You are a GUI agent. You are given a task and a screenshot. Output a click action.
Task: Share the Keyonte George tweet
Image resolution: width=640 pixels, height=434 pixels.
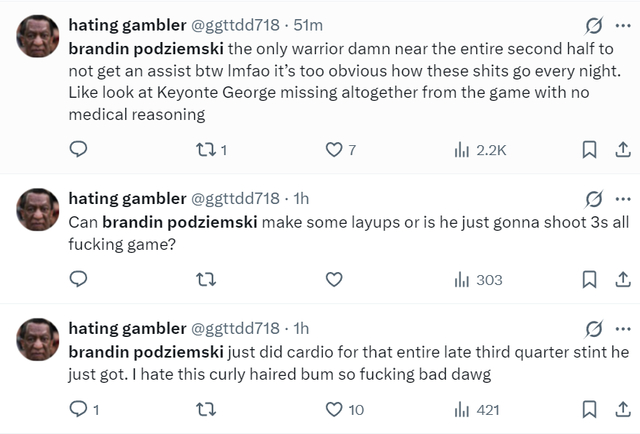pos(621,150)
